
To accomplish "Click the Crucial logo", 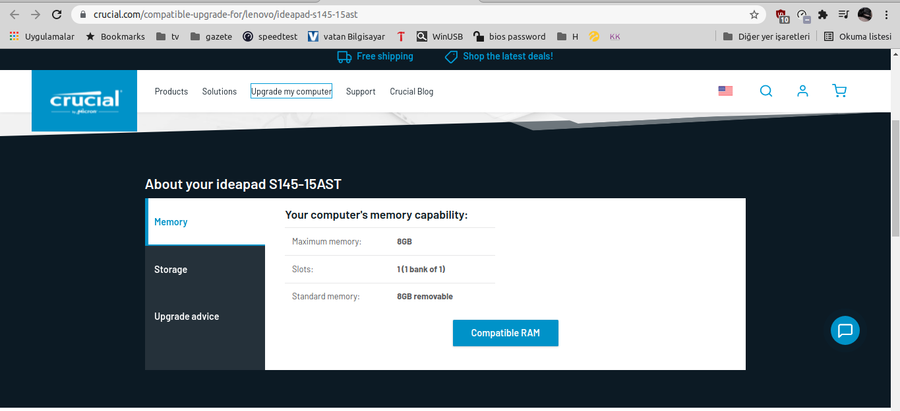I will point(84,101).
